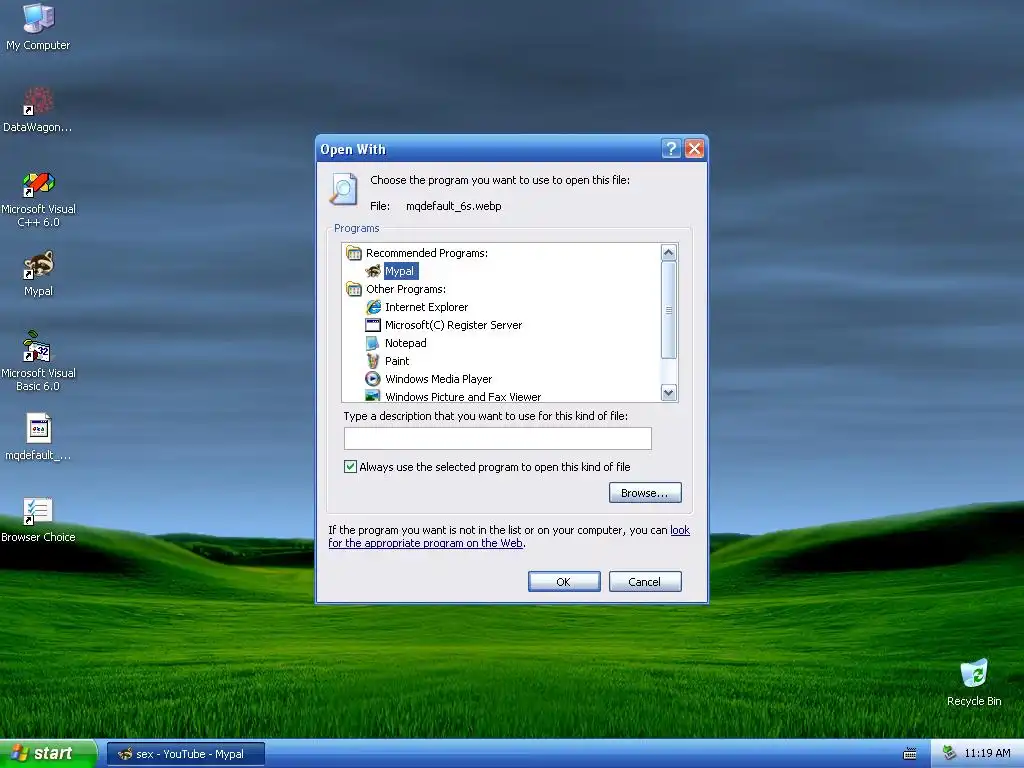Click the file description input field
Image resolution: width=1024 pixels, height=768 pixels.
tap(498, 438)
